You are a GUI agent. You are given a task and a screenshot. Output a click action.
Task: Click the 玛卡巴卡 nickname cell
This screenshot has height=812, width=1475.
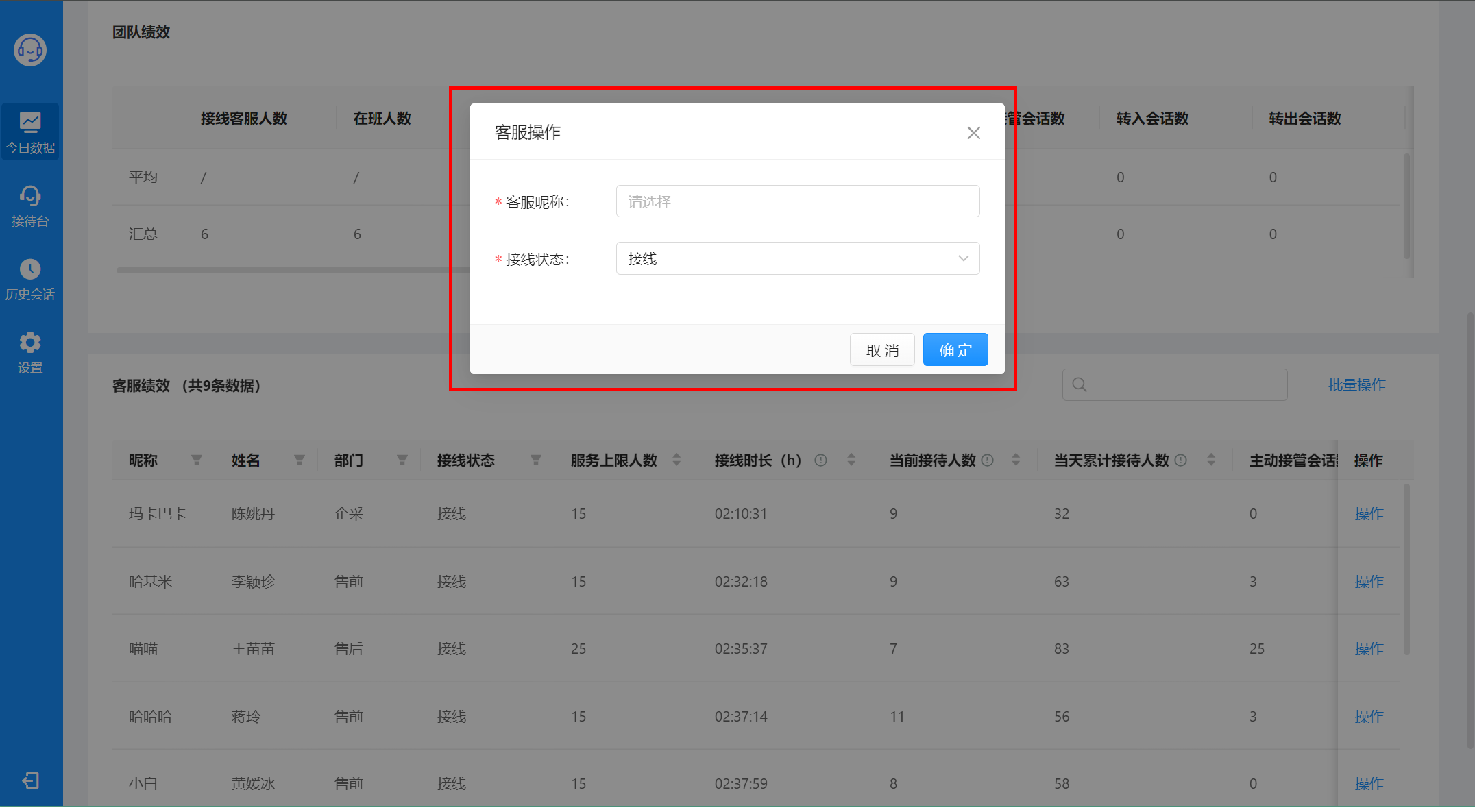click(158, 514)
